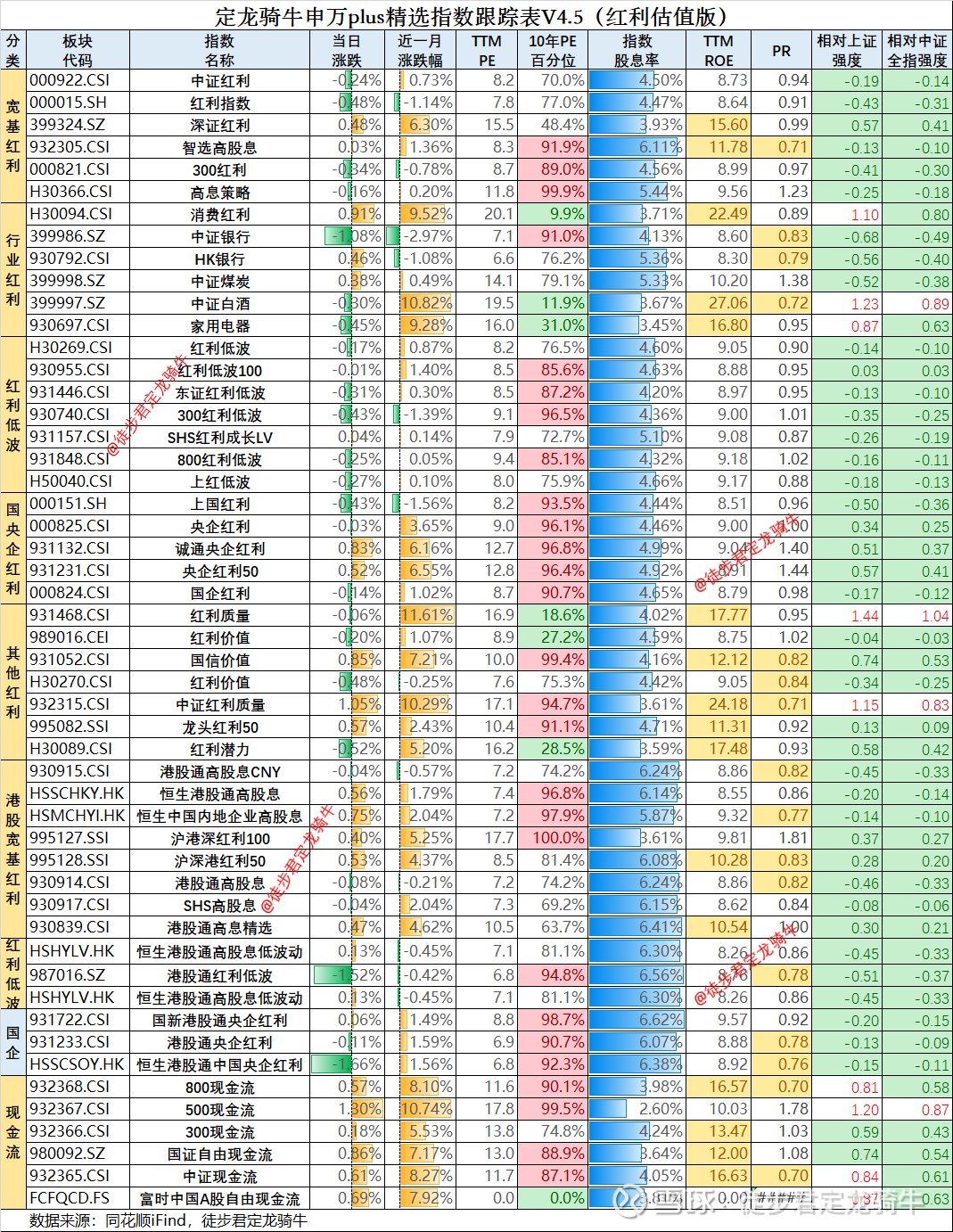Click the 相对上证强度 column header

pos(846,50)
